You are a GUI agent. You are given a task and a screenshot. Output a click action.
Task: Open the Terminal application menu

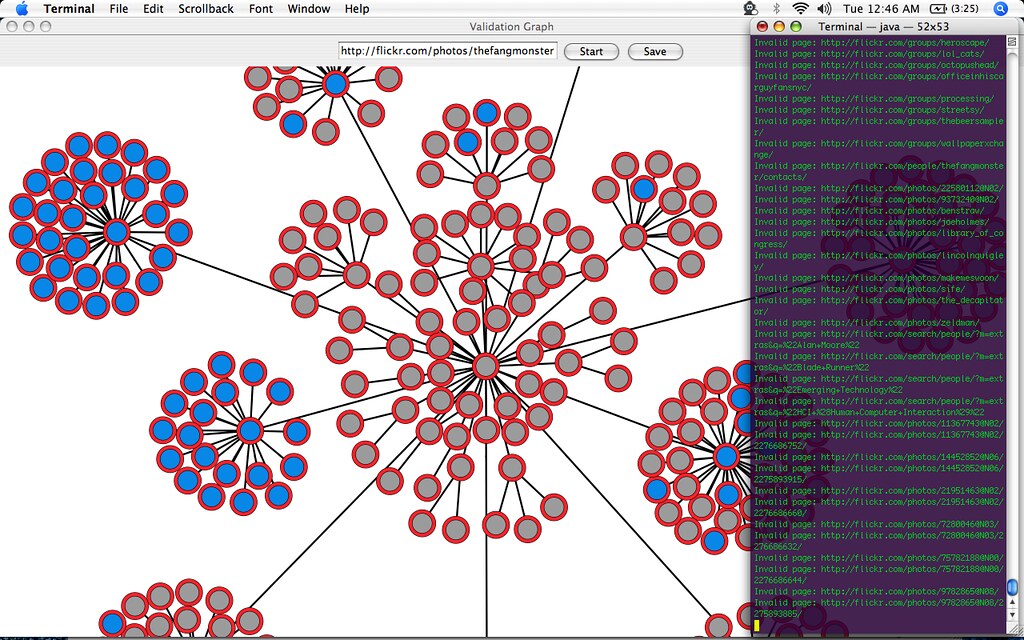pyautogui.click(x=69, y=8)
